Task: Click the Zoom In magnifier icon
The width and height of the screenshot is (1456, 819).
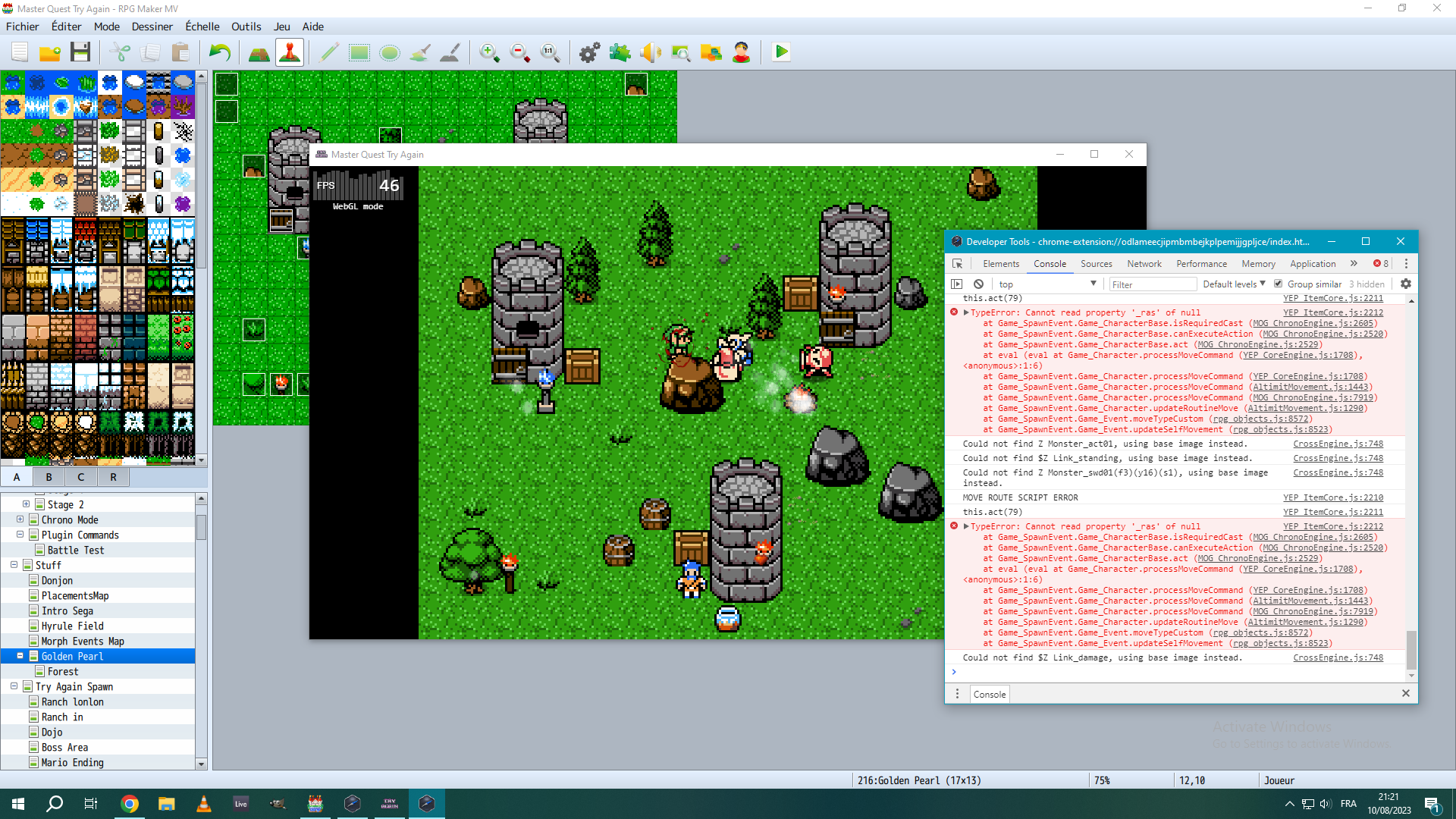Action: click(x=490, y=52)
